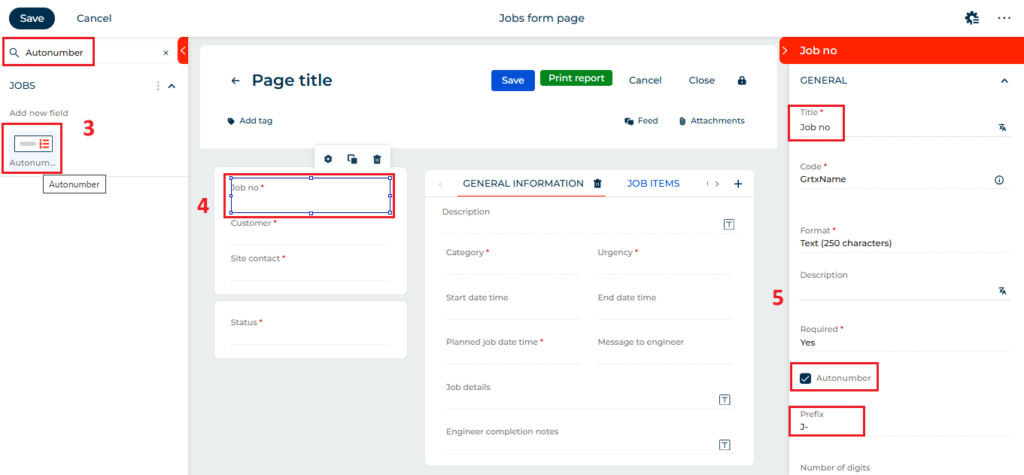Uncheck the Autonumber checkbox
This screenshot has height=475, width=1024.
point(806,378)
